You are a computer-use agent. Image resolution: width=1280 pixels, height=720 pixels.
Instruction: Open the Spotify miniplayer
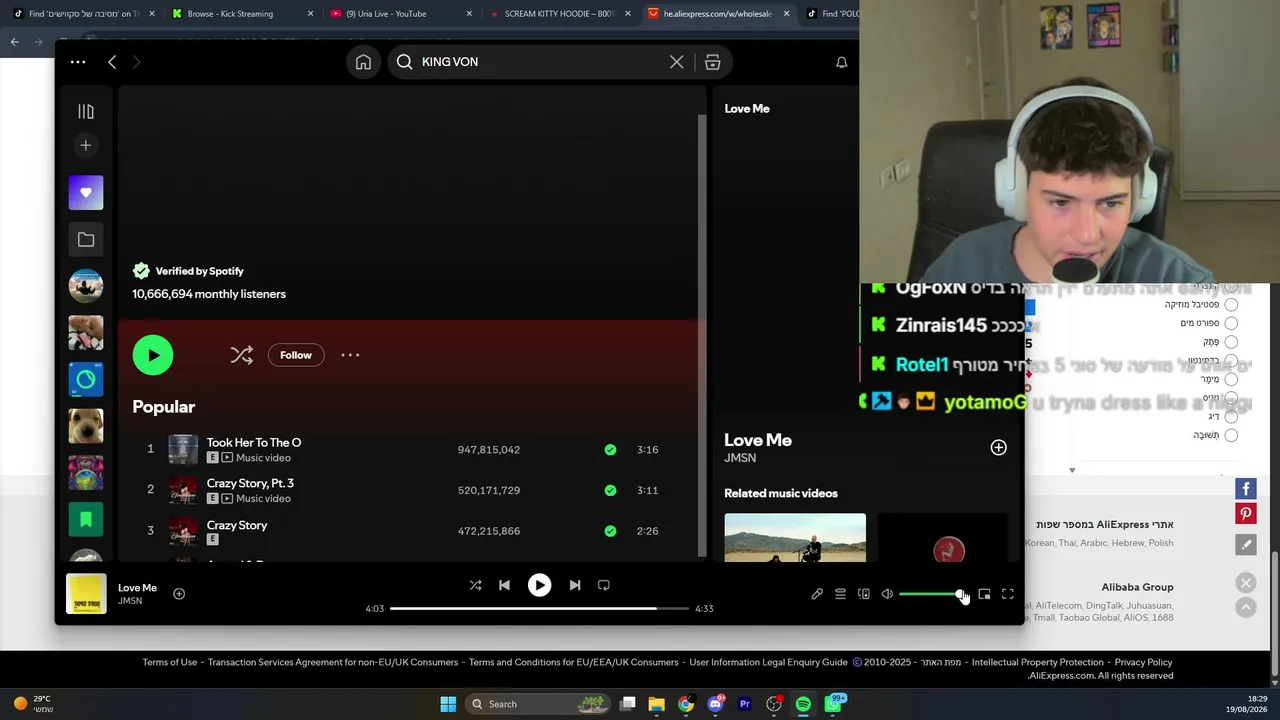pyautogui.click(x=984, y=594)
